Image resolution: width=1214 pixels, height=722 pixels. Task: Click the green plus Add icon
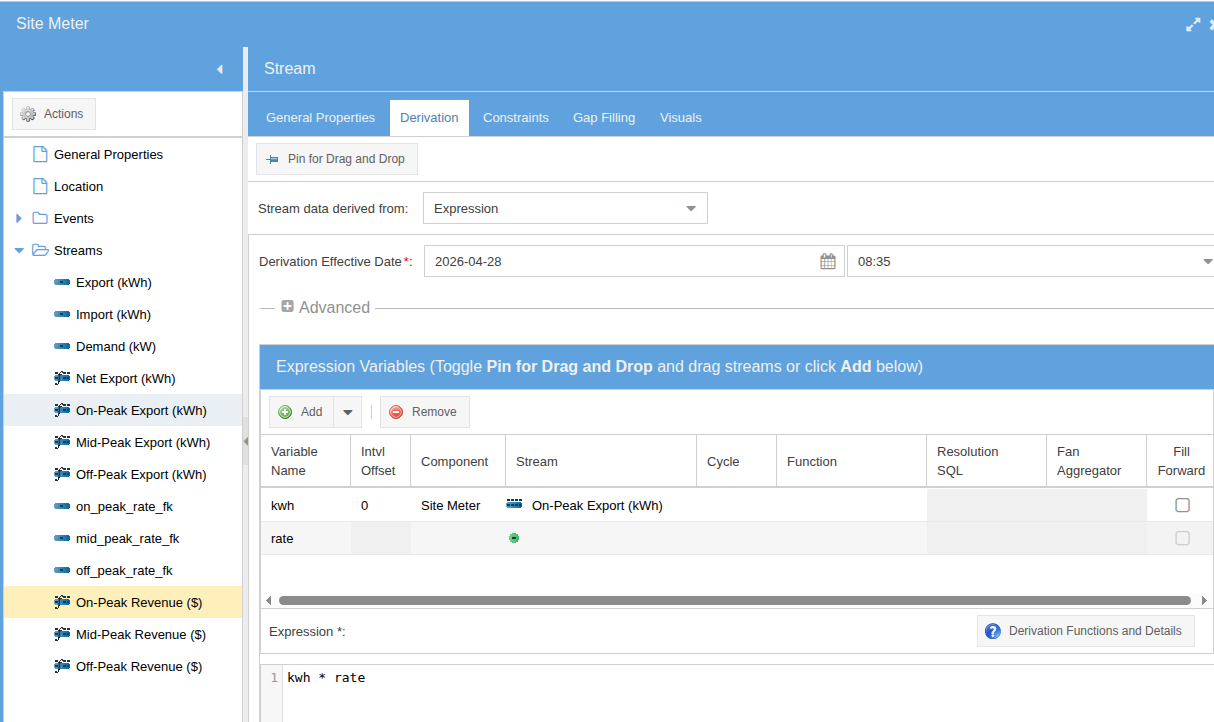[285, 412]
